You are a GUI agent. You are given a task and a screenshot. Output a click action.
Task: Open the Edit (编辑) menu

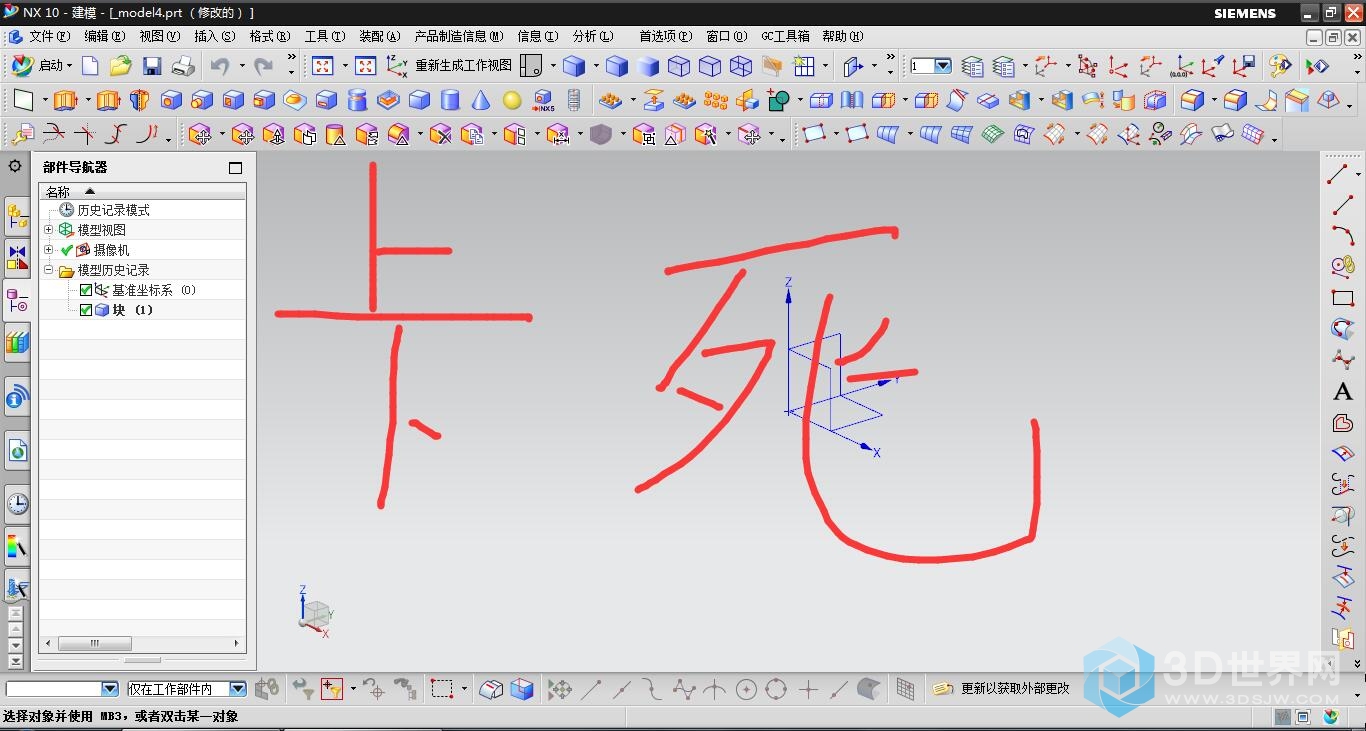(x=105, y=36)
